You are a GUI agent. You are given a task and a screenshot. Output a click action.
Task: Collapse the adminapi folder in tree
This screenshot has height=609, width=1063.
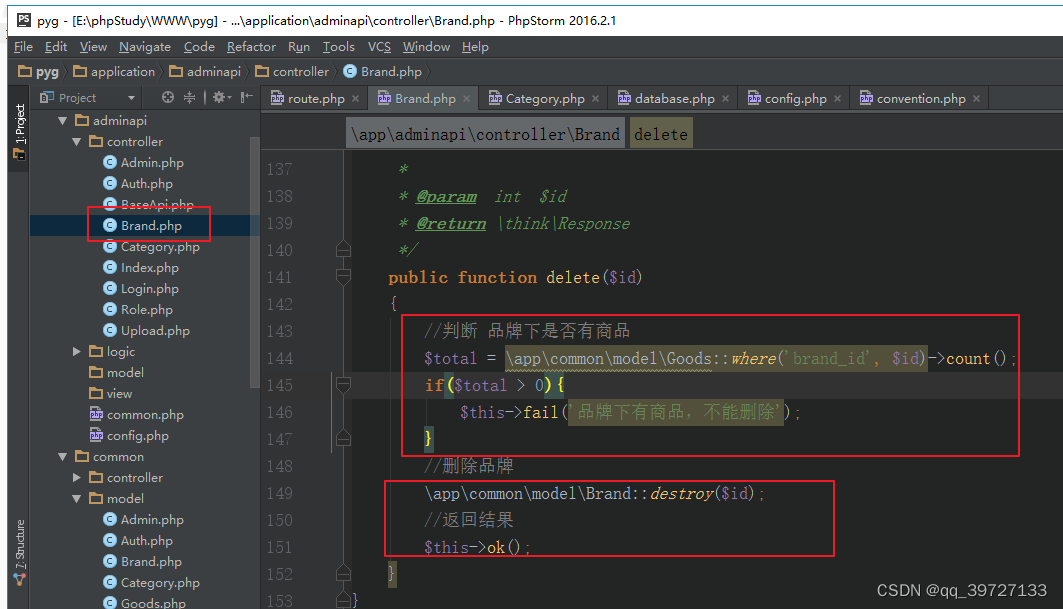62,121
